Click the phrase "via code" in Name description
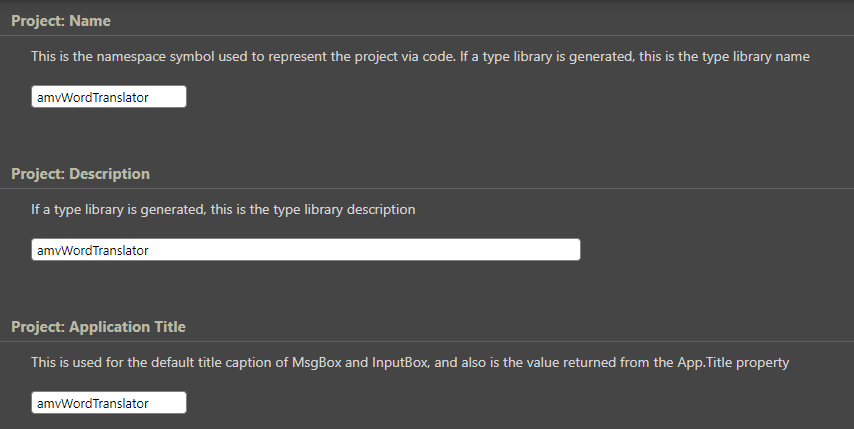The image size is (854, 429). tap(425, 57)
